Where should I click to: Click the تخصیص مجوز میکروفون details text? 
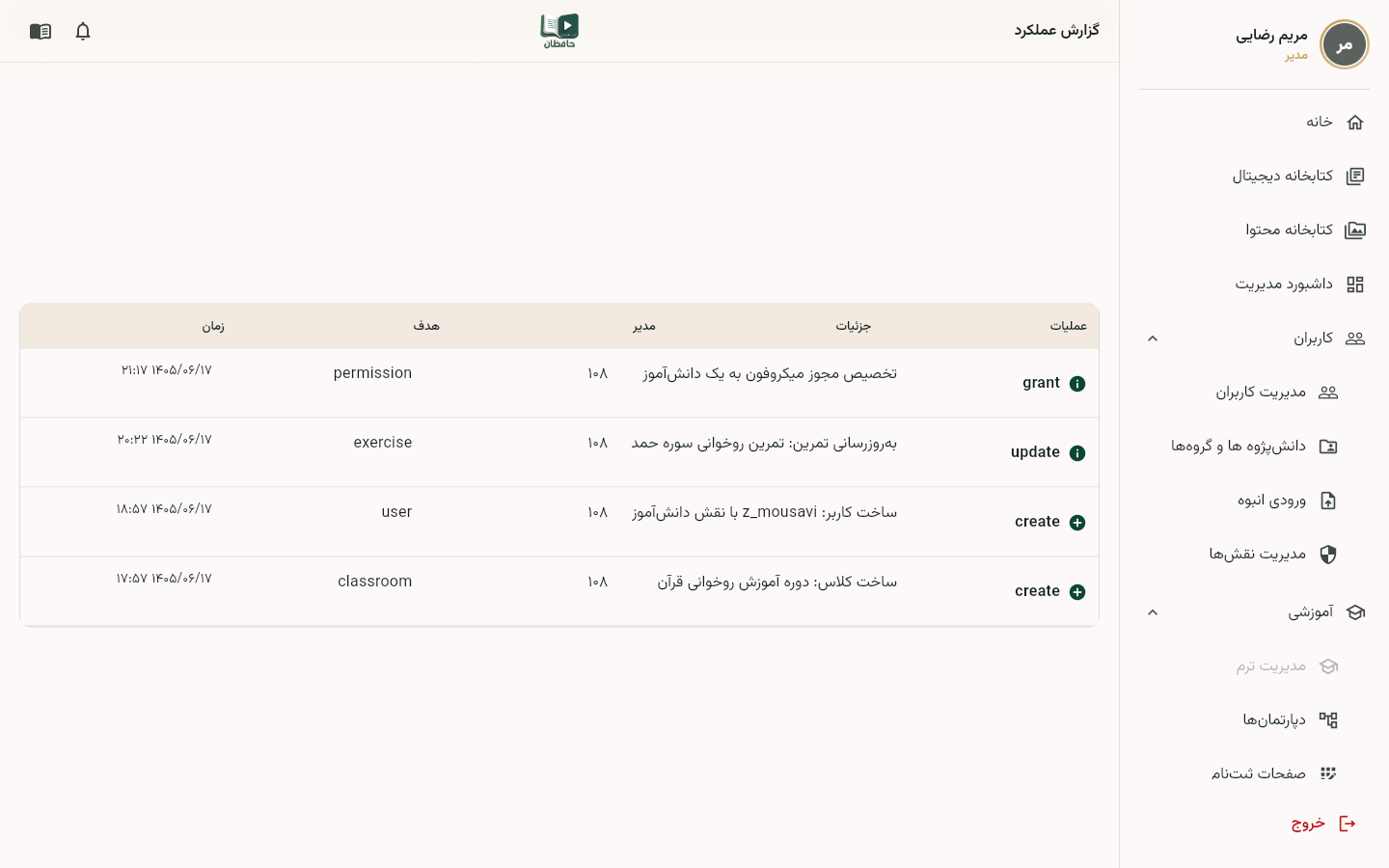pyautogui.click(x=770, y=373)
